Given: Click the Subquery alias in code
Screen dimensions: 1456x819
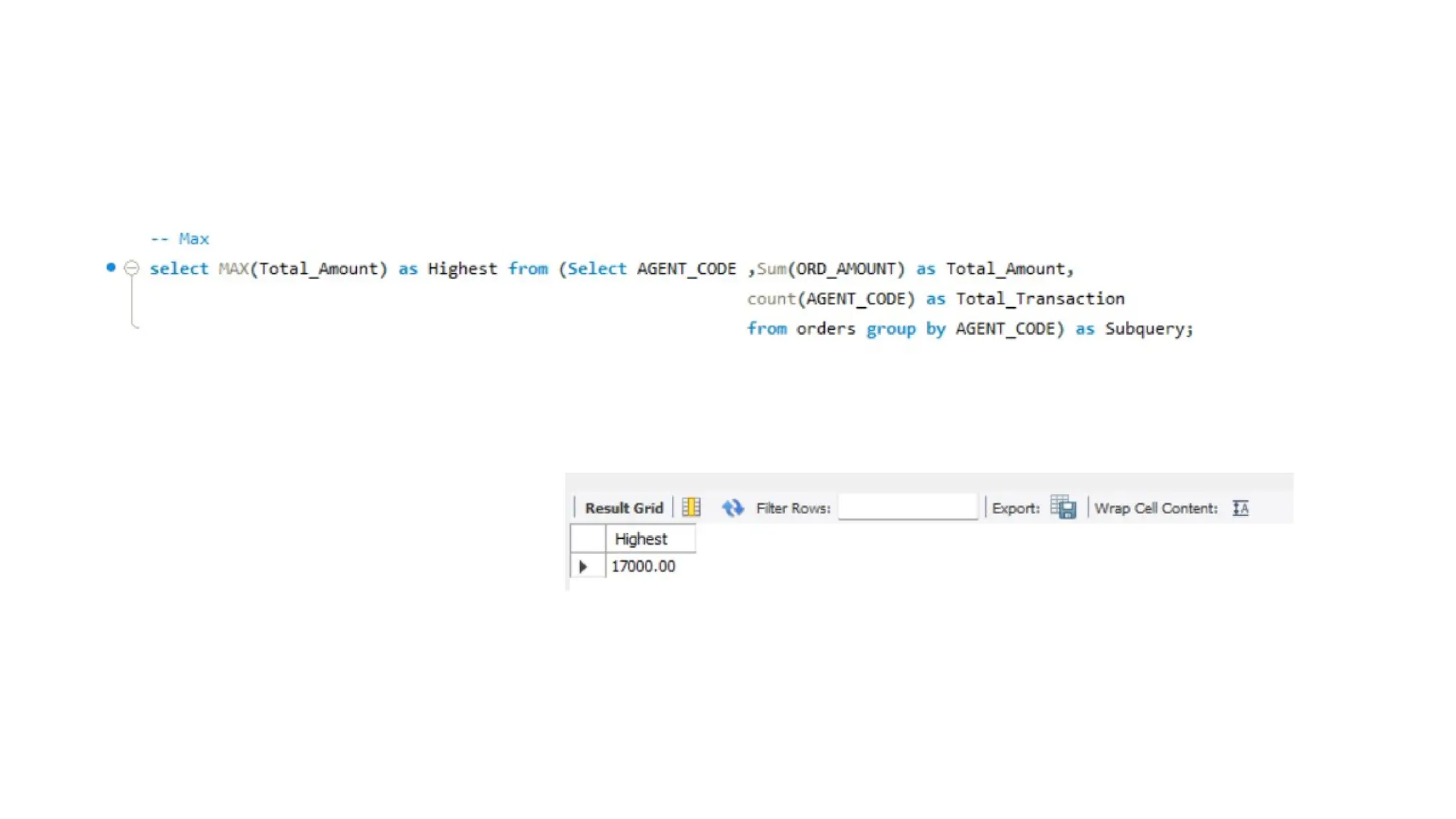Looking at the screenshot, I should [1144, 328].
